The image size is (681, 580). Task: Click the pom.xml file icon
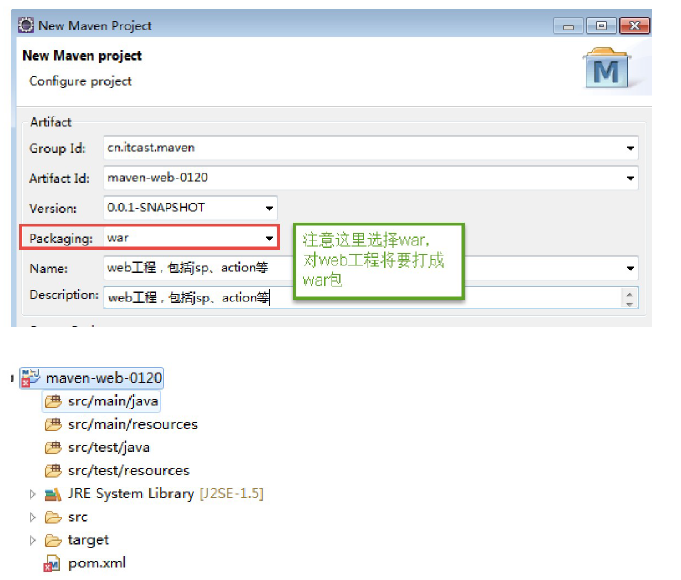(52, 563)
